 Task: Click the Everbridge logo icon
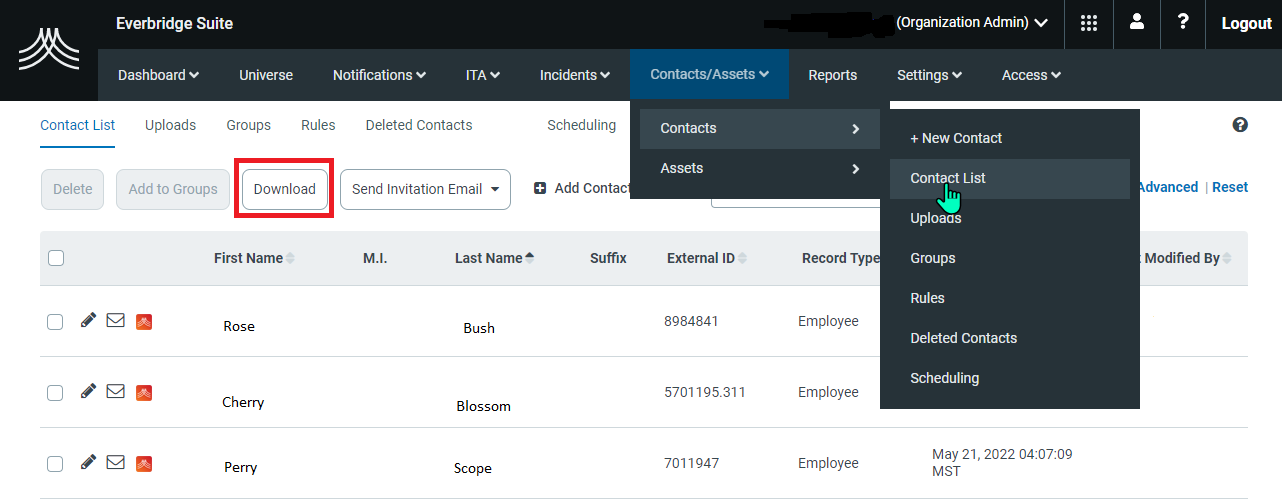click(x=49, y=50)
